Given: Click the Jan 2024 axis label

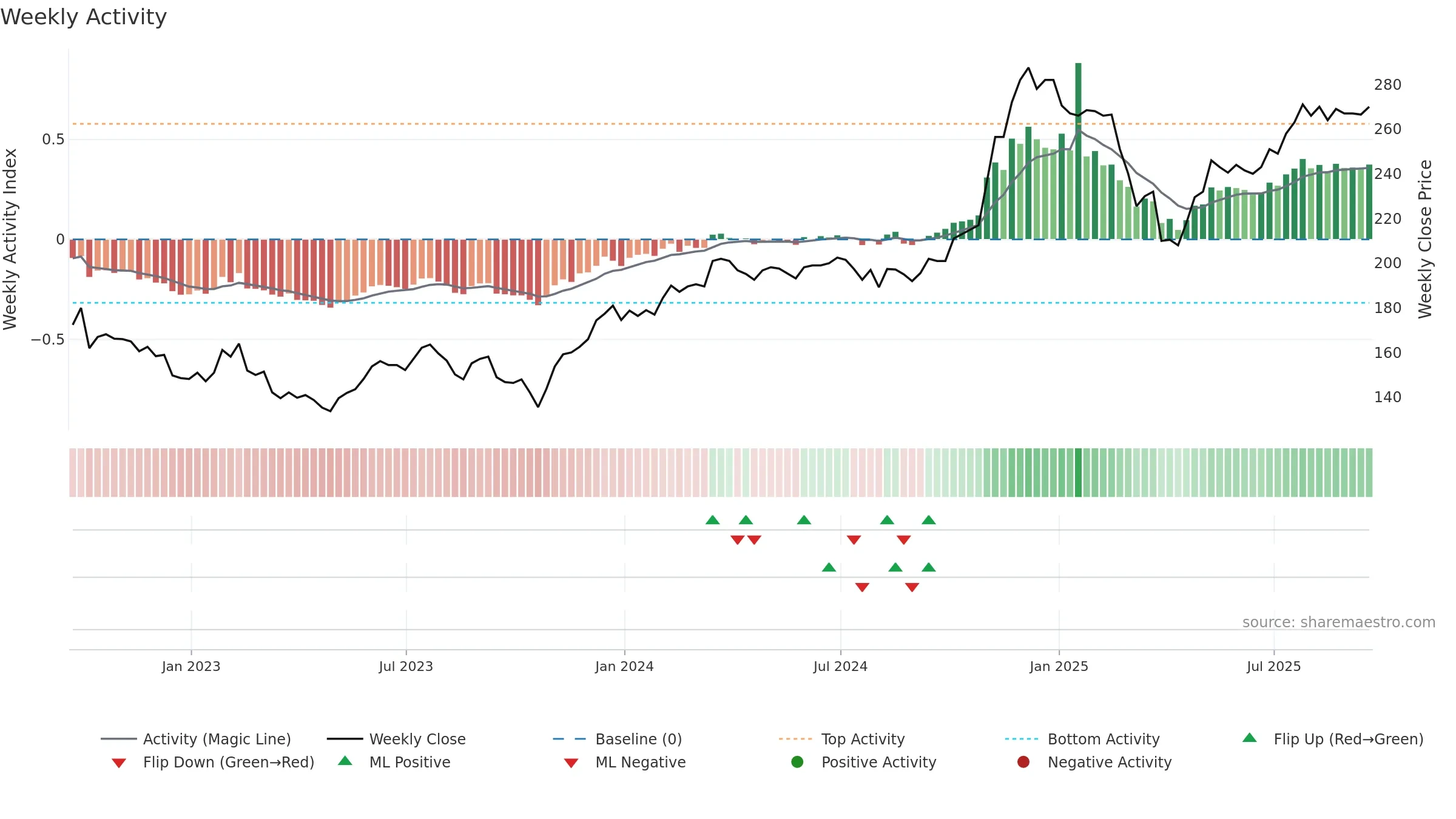Looking at the screenshot, I should tap(624, 666).
